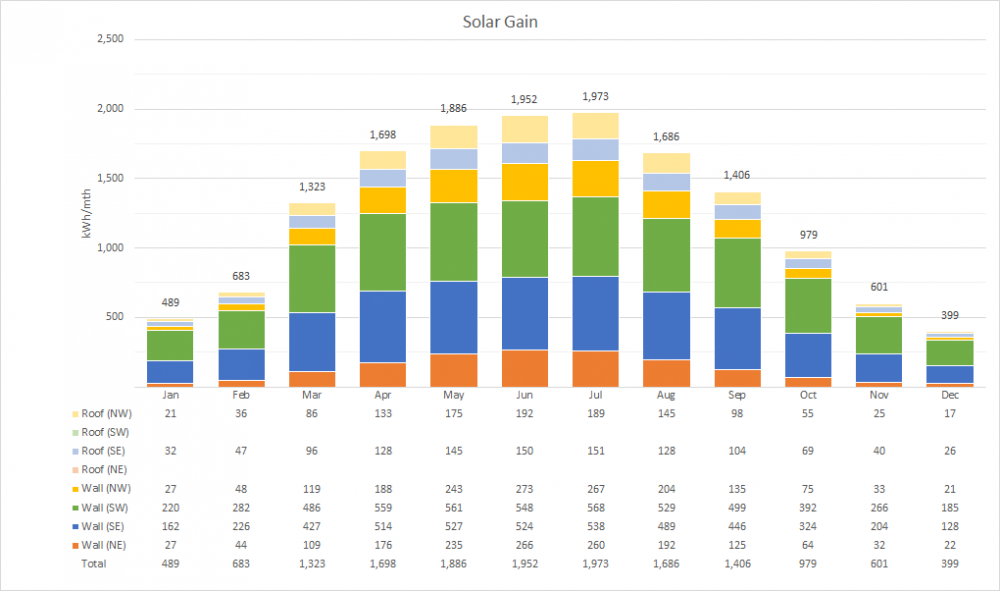Click the 2,000 y-axis tick label
The image size is (1000, 591).
tap(110, 108)
